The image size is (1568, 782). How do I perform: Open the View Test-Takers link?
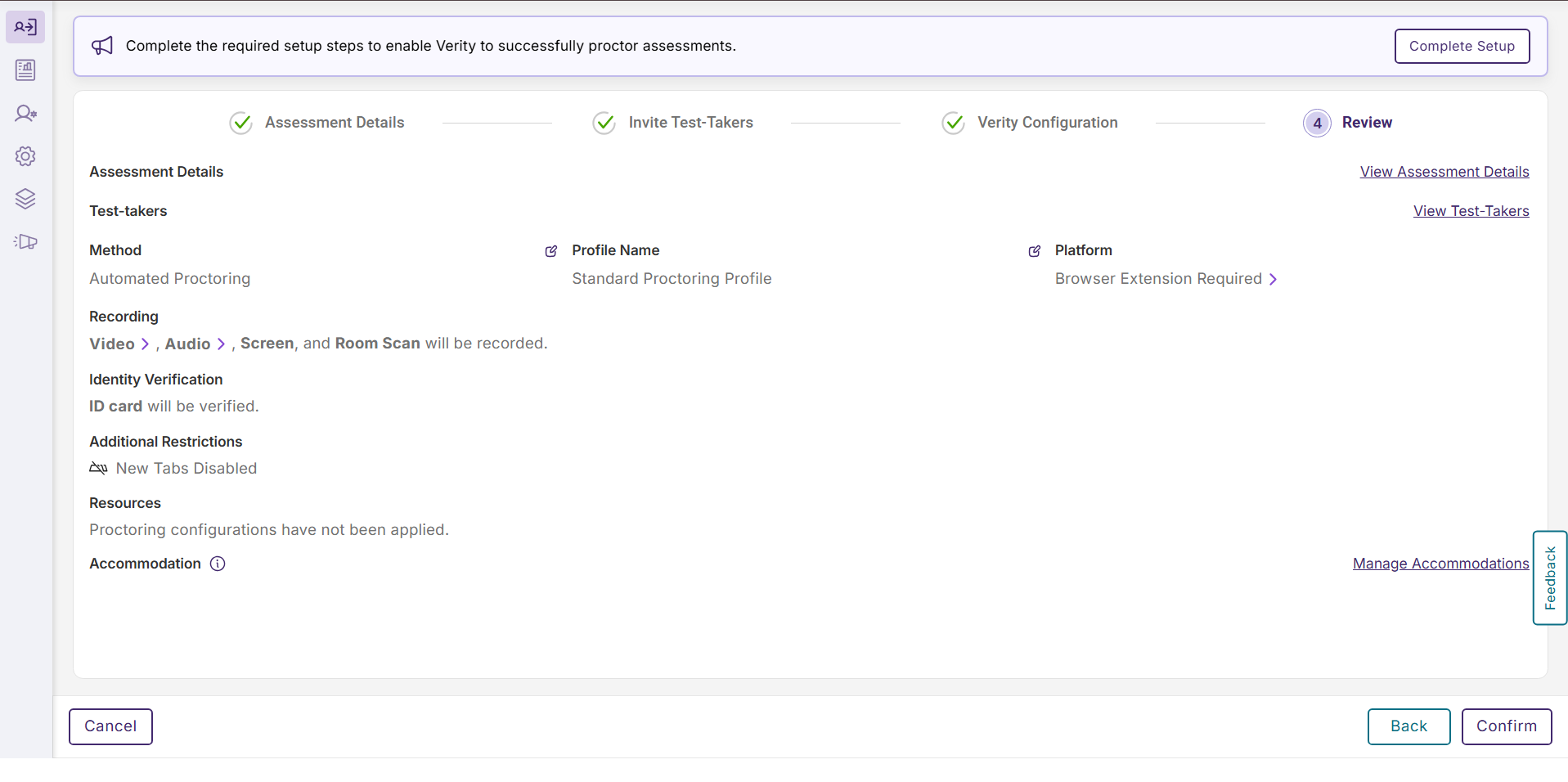pyautogui.click(x=1471, y=211)
